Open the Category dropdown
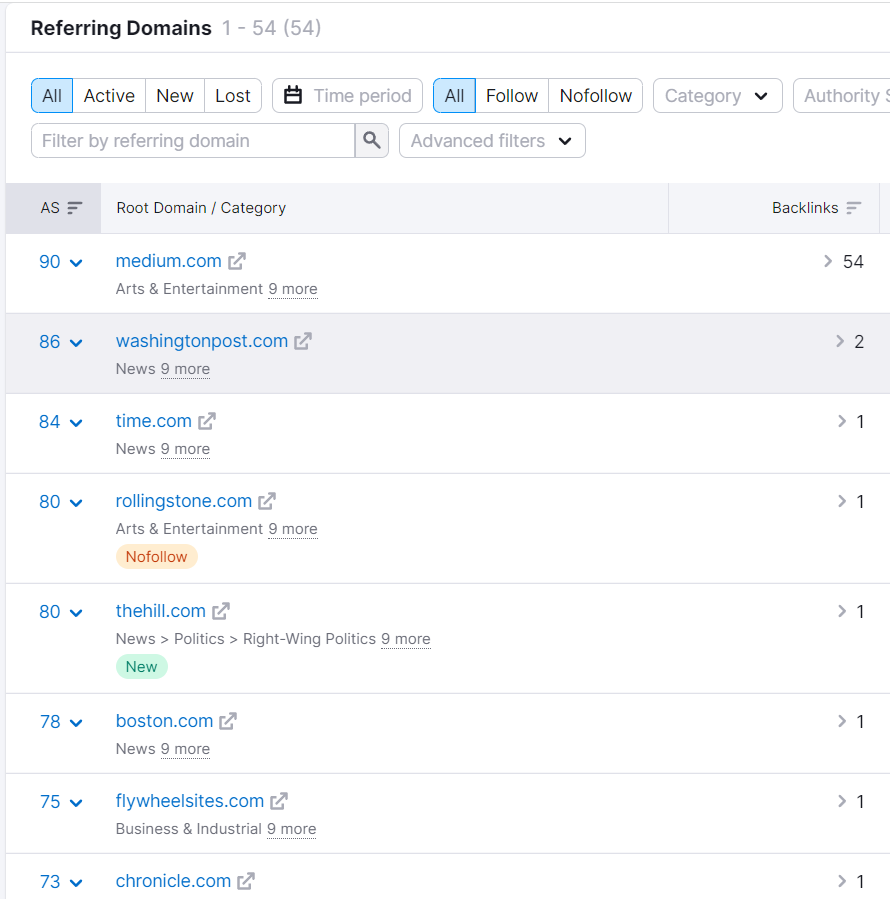The height and width of the screenshot is (899, 890). pyautogui.click(x=717, y=95)
